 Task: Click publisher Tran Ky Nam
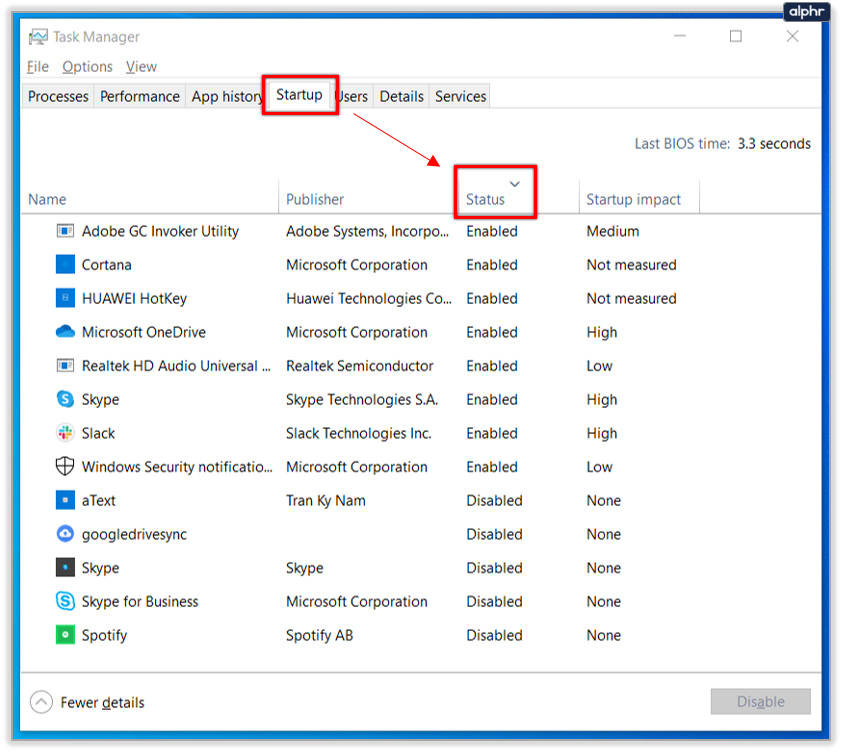[325, 501]
